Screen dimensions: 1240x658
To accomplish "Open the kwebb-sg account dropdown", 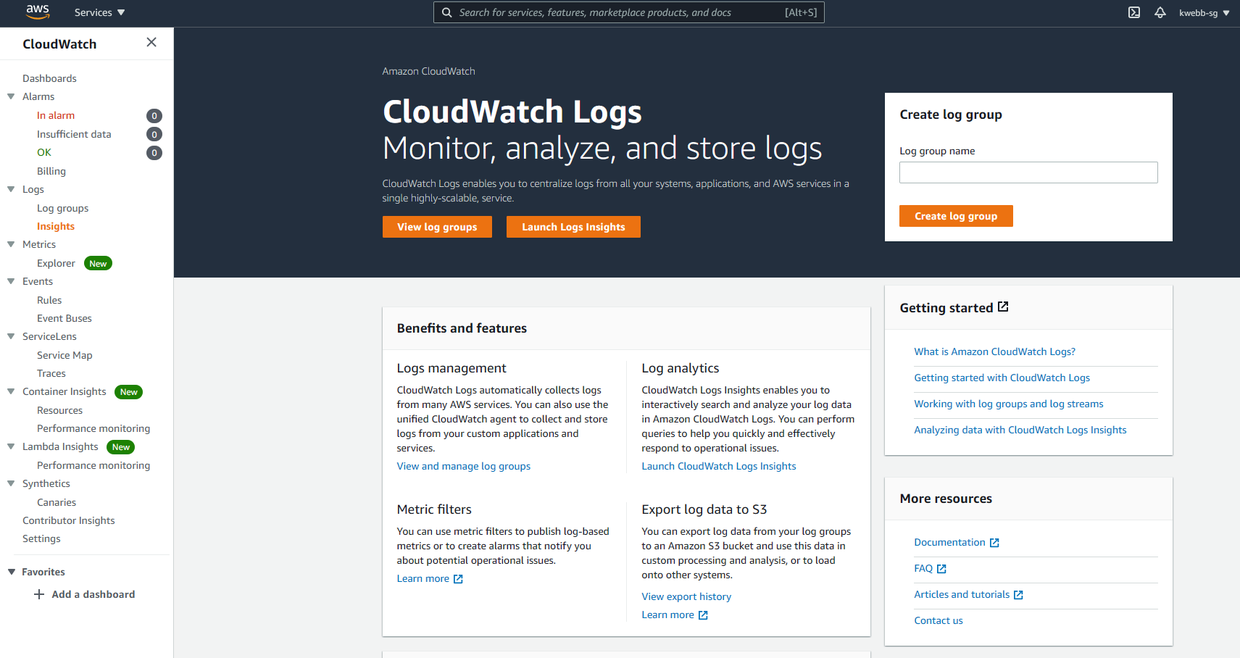I will click(x=1204, y=13).
